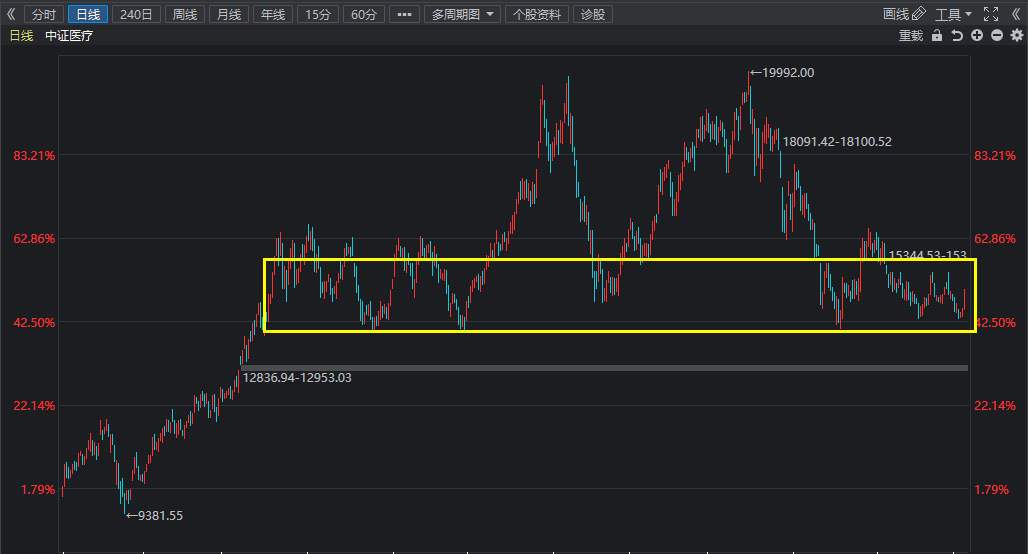Click the 中证医疗 index name
Viewport: 1028px width, 554px height.
(69, 35)
